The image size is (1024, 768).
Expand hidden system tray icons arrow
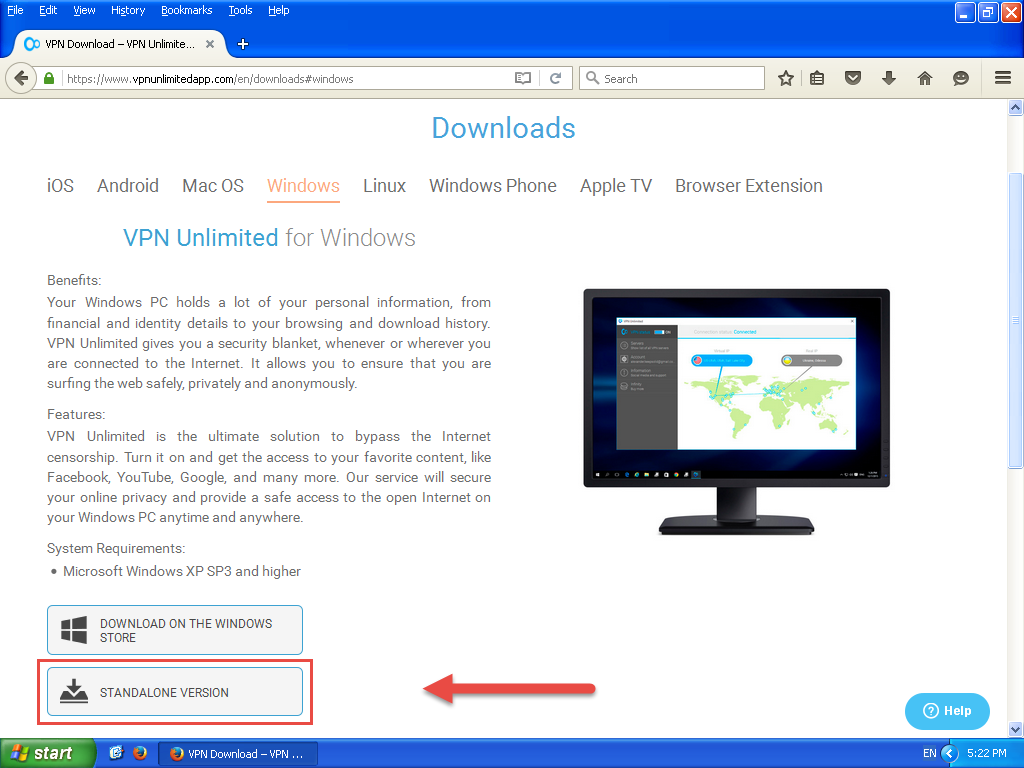pos(950,753)
